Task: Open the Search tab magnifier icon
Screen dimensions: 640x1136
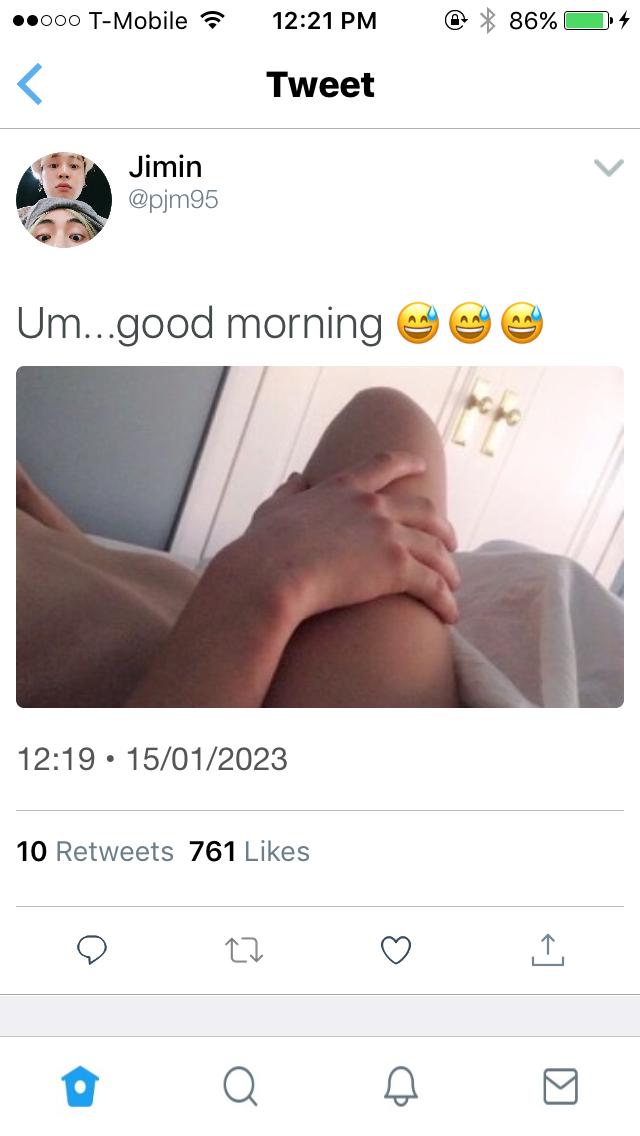Action: 240,1087
